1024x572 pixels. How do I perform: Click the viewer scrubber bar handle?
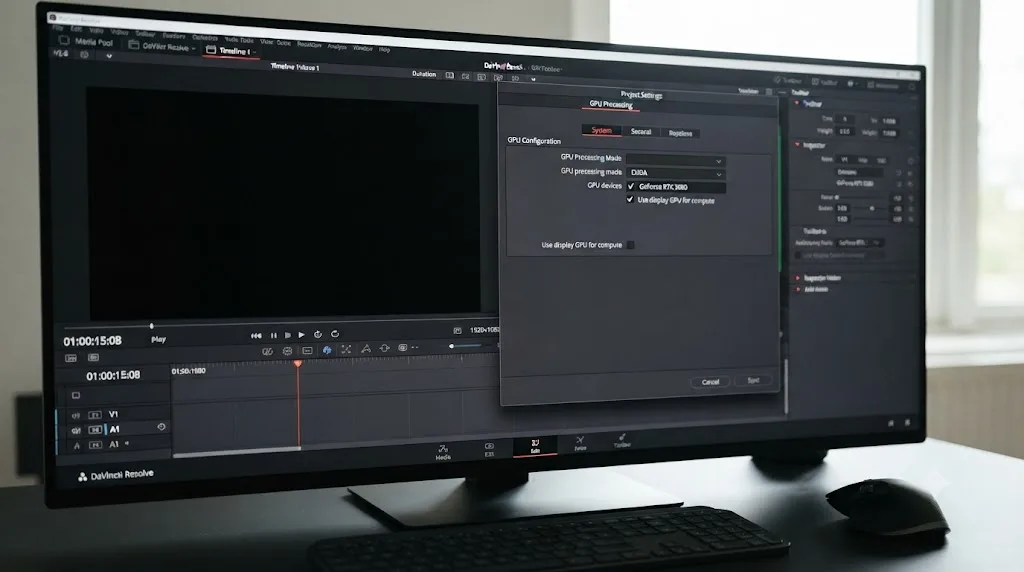point(152,326)
